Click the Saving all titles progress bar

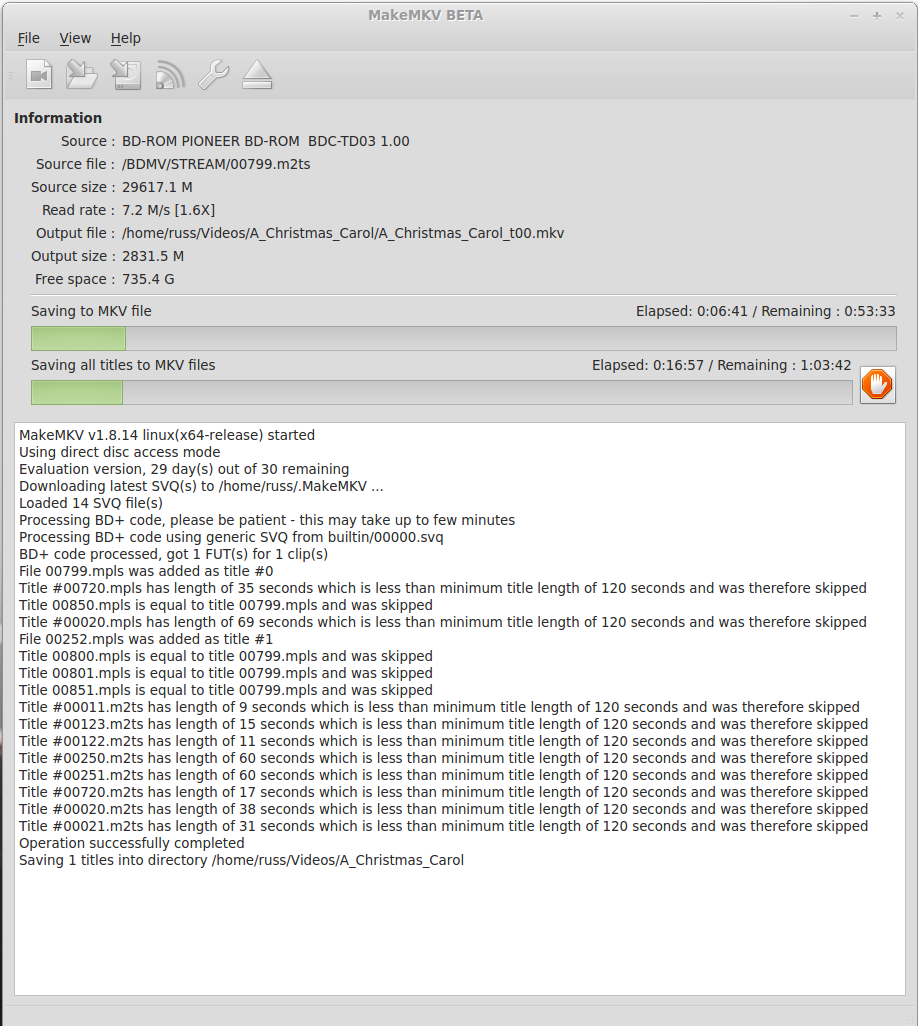[x=442, y=393]
